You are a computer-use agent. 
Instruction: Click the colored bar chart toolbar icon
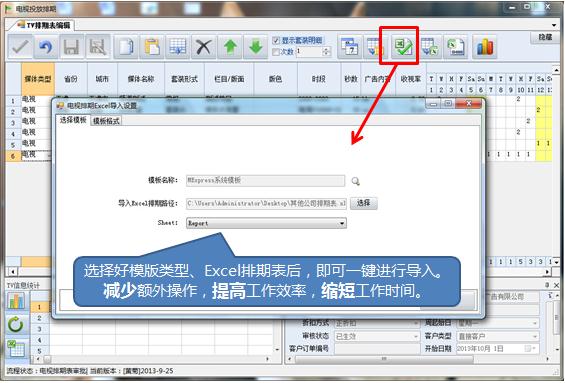pyautogui.click(x=485, y=47)
